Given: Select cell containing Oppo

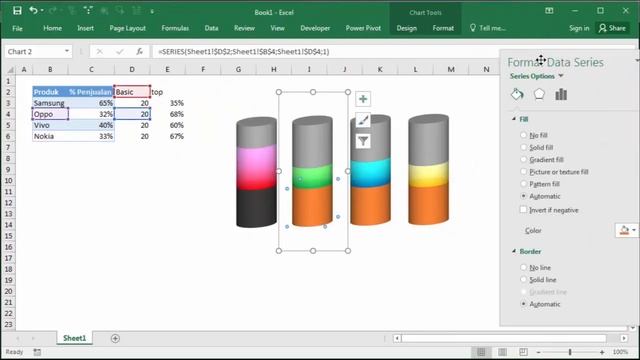Looking at the screenshot, I should tap(50, 114).
